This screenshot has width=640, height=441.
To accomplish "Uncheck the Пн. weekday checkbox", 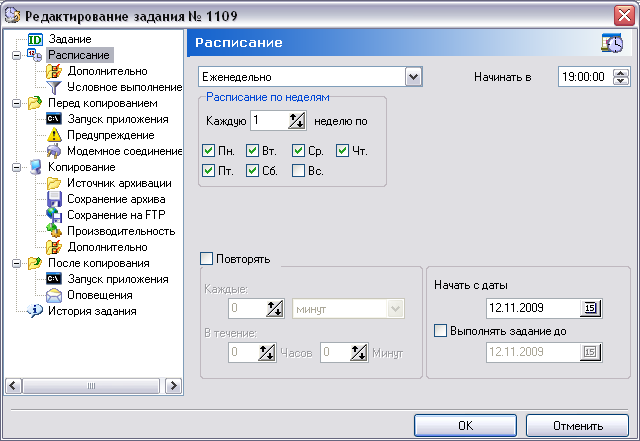I will [x=208, y=151].
